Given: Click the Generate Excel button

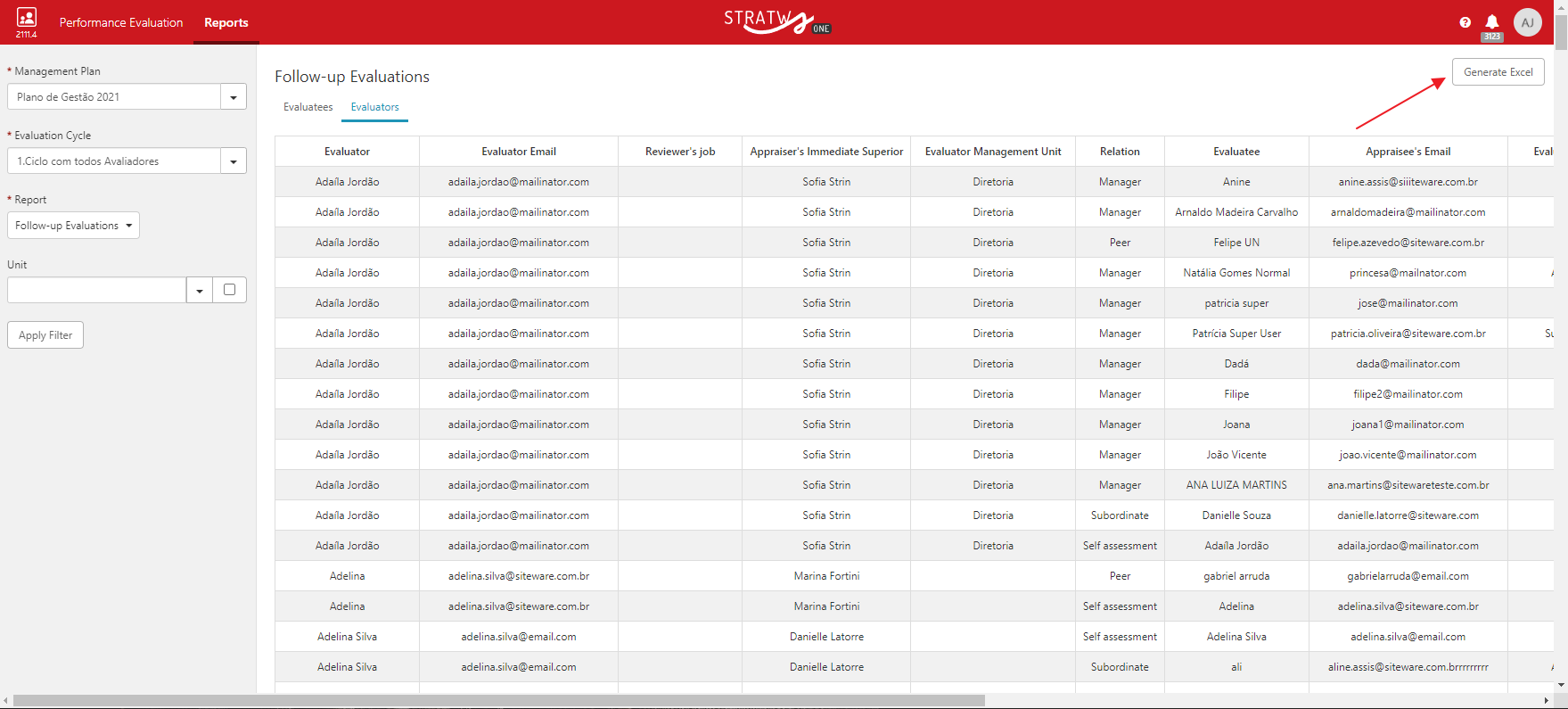Looking at the screenshot, I should click(1498, 72).
